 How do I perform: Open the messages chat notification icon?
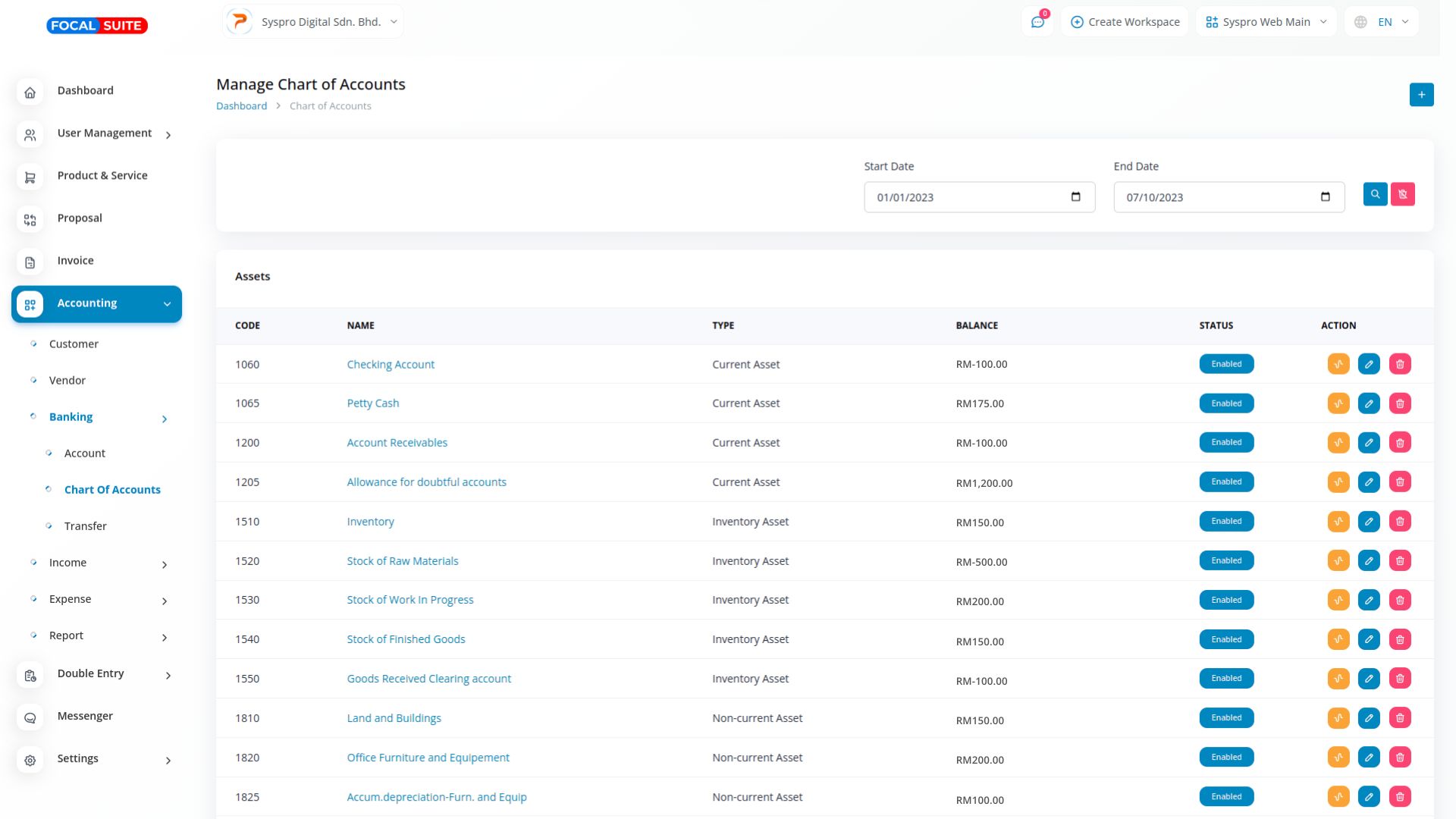[x=1037, y=22]
